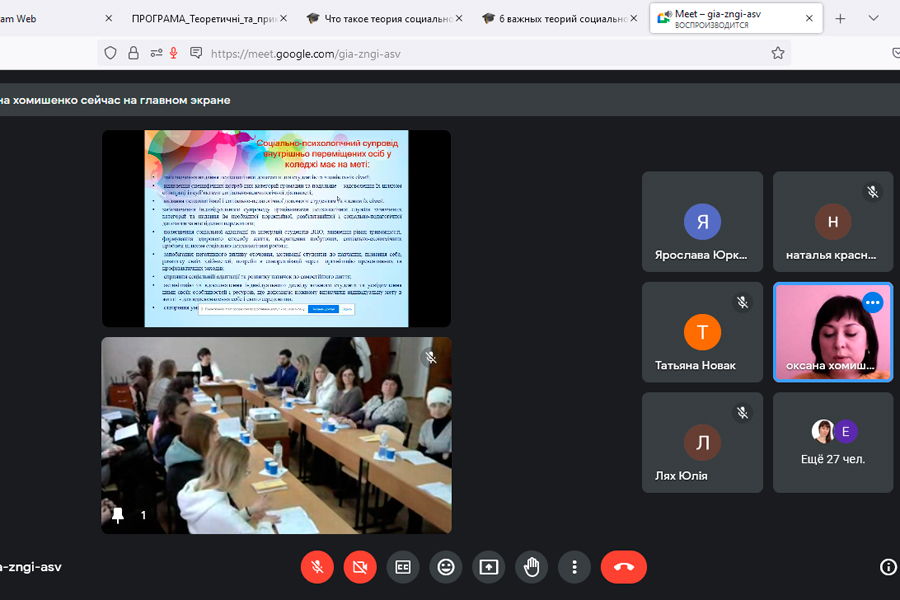The height and width of the screenshot is (600, 900).
Task: Select Ярослава Юрк participant tile
Action: click(x=703, y=222)
